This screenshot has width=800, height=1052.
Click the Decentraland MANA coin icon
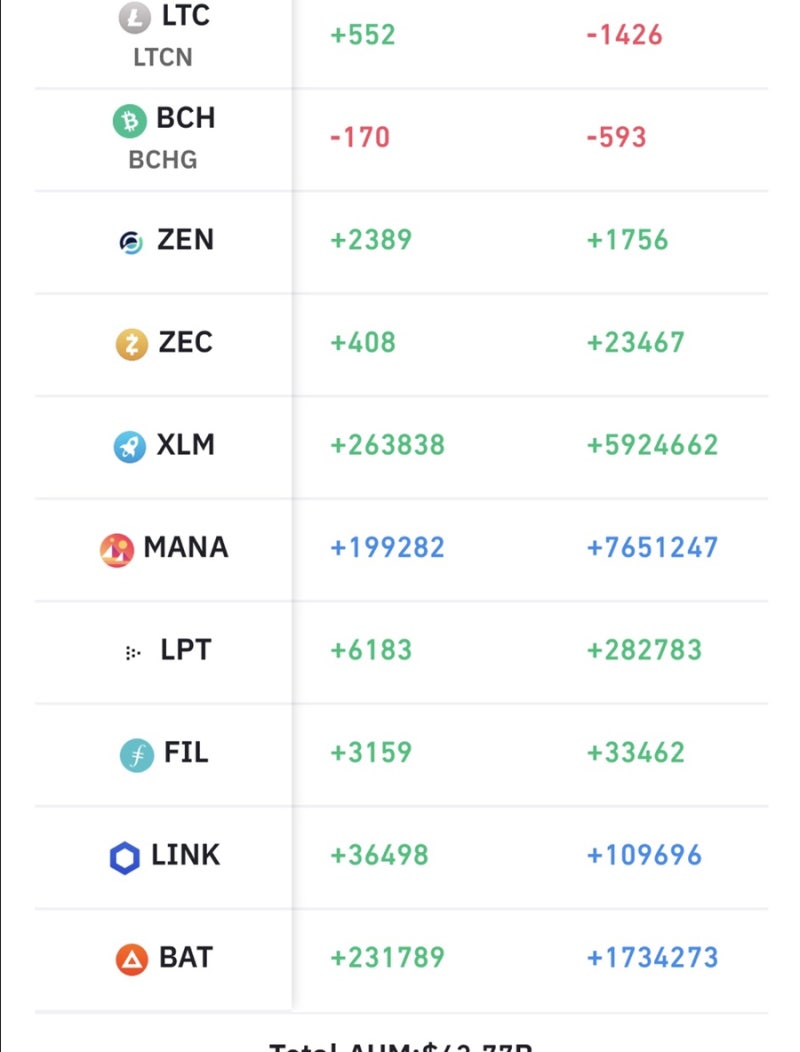click(117, 549)
